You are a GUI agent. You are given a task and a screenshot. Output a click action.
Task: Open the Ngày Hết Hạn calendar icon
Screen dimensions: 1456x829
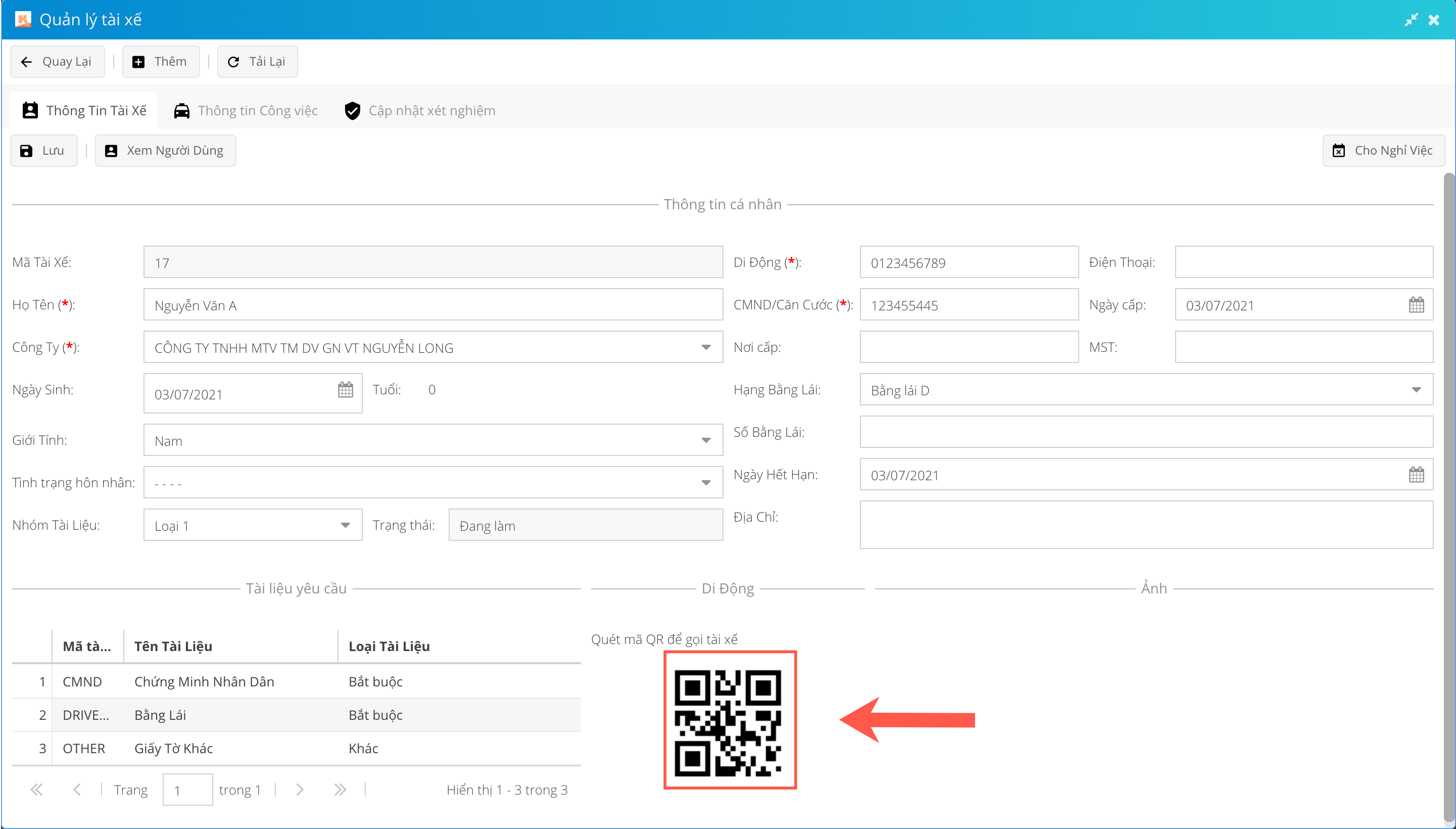click(1416, 475)
